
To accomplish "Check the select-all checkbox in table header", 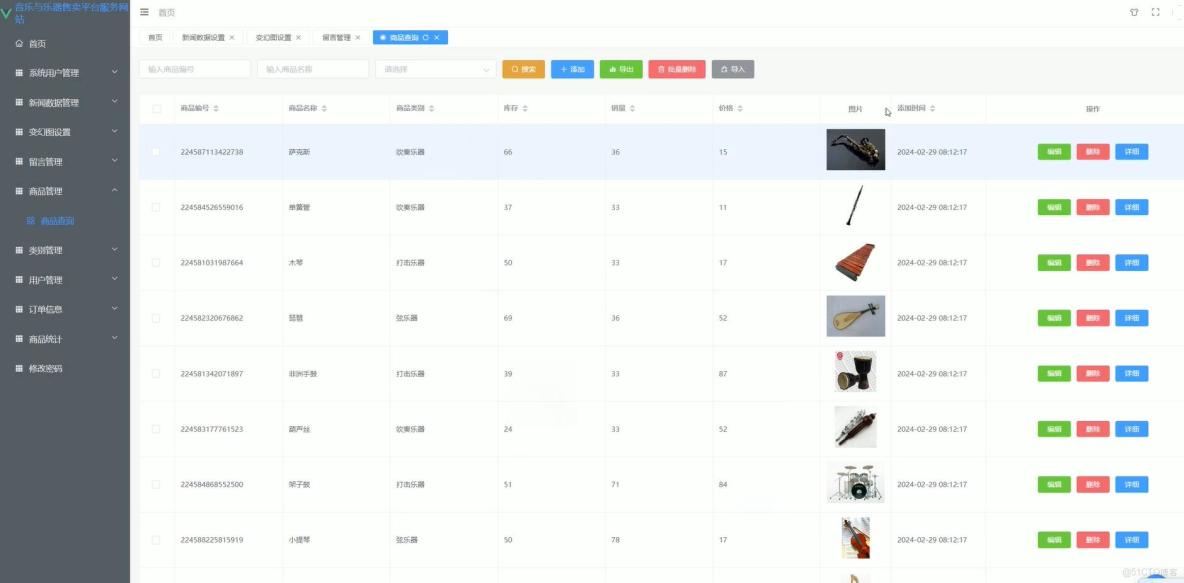I will [156, 109].
